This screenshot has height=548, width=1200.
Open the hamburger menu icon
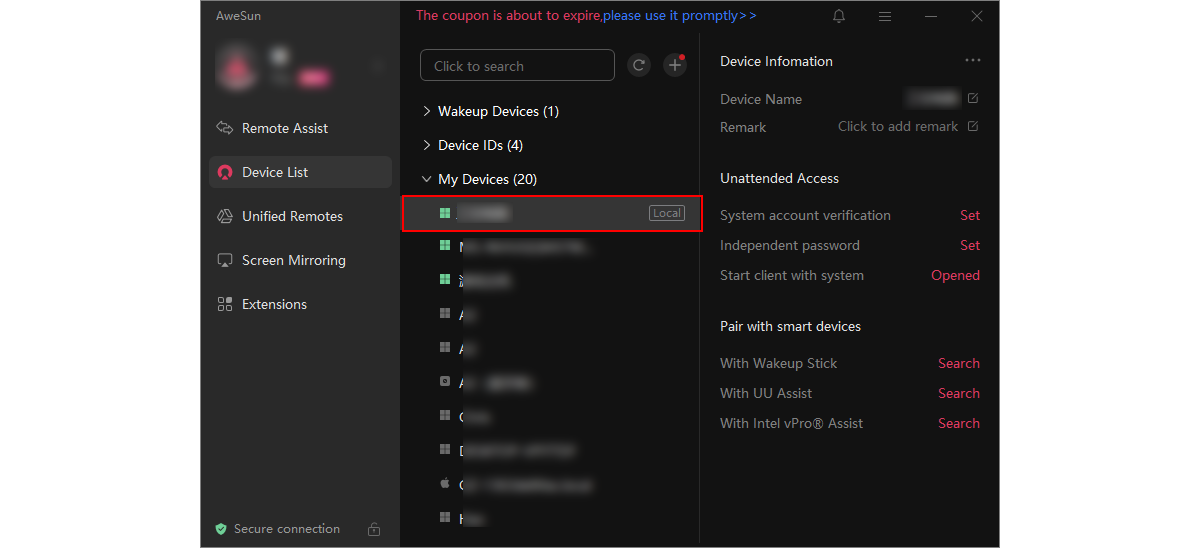tap(885, 16)
